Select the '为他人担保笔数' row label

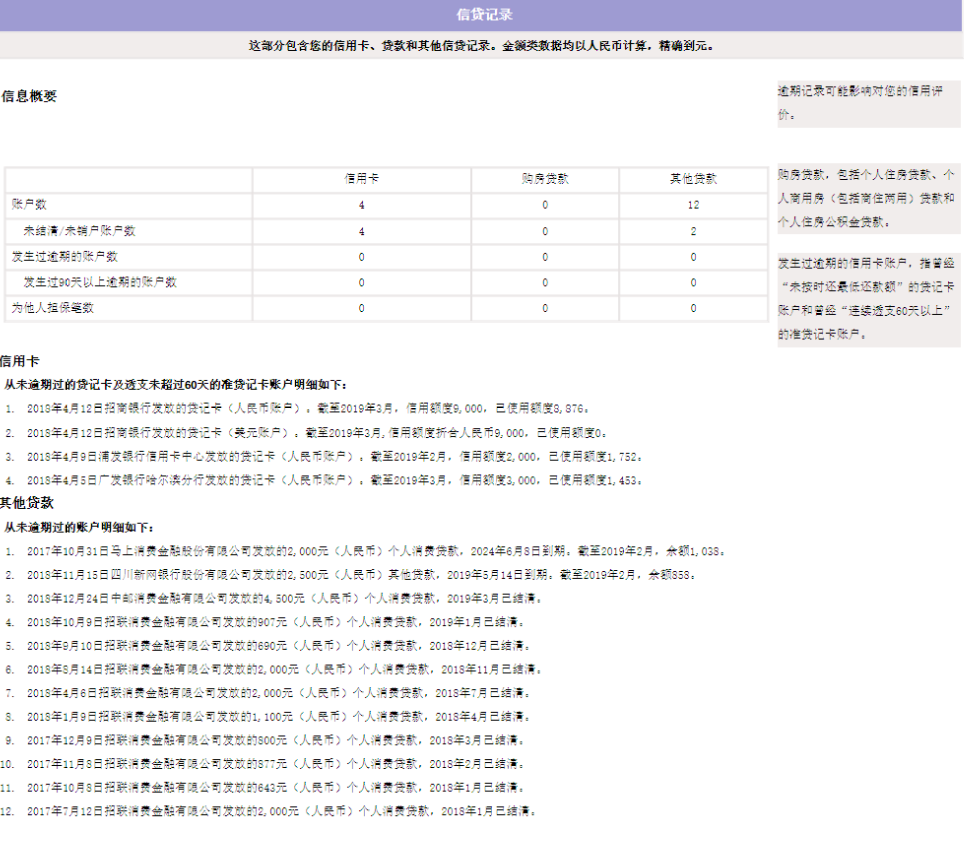click(53, 308)
